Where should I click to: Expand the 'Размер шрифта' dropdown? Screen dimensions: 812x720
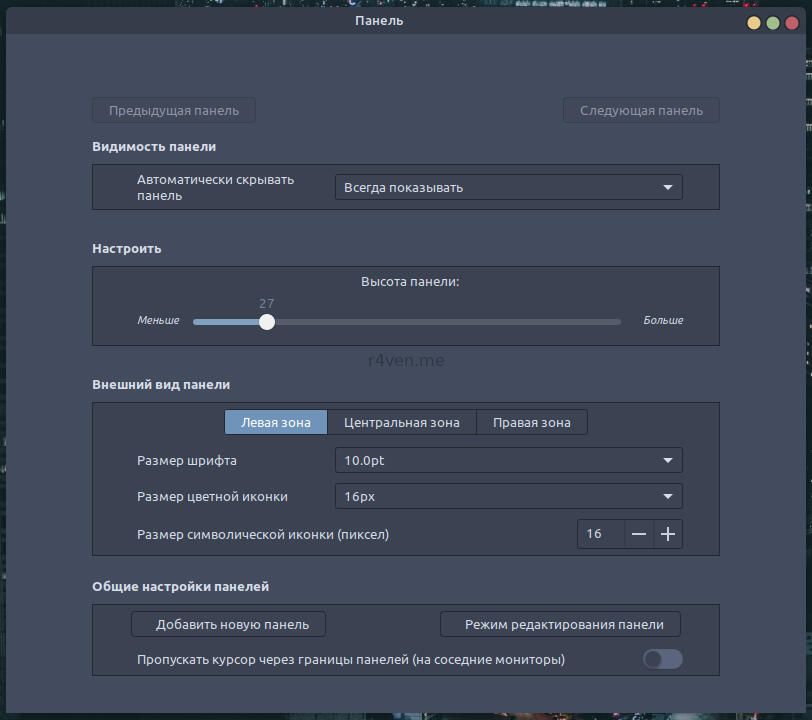pos(508,460)
